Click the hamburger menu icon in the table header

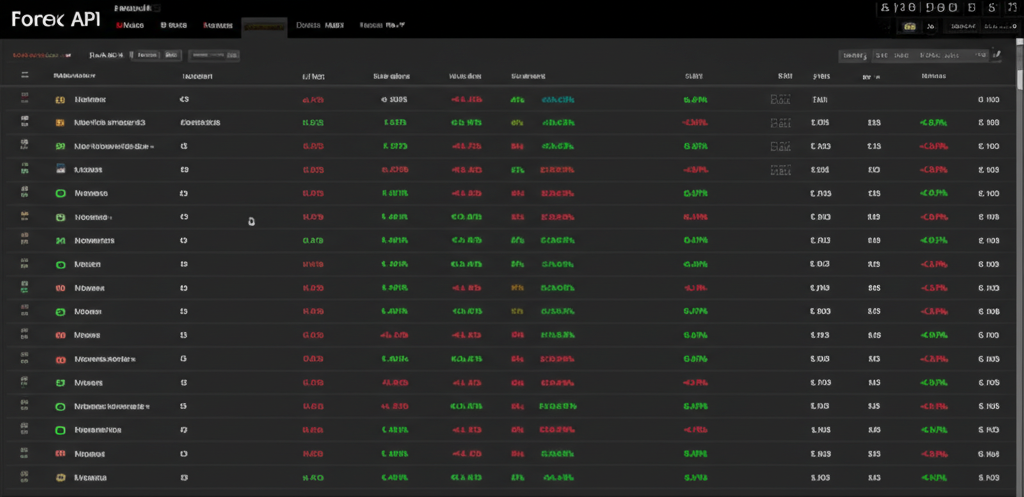pos(25,76)
